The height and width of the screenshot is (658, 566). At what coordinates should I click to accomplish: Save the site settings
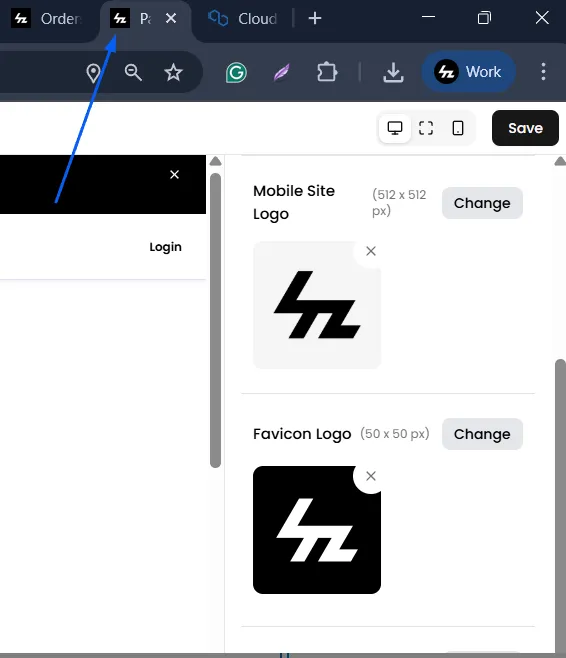pos(525,128)
